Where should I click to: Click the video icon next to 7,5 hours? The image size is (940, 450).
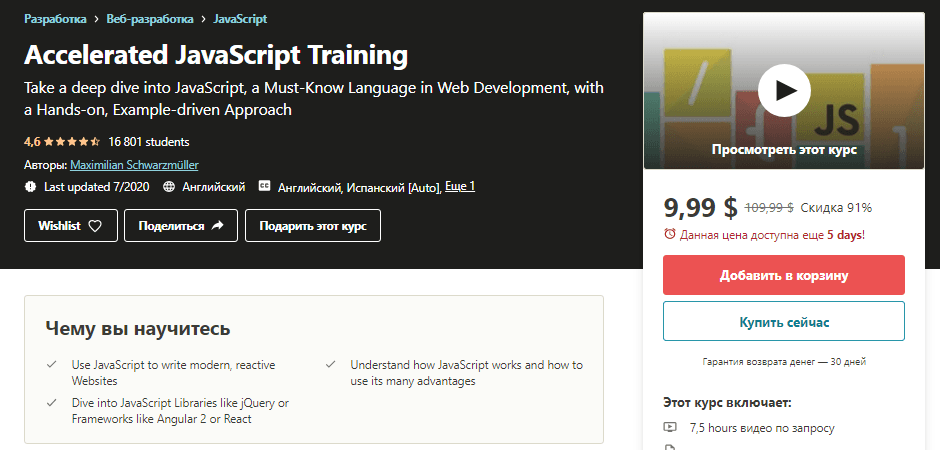(x=670, y=428)
